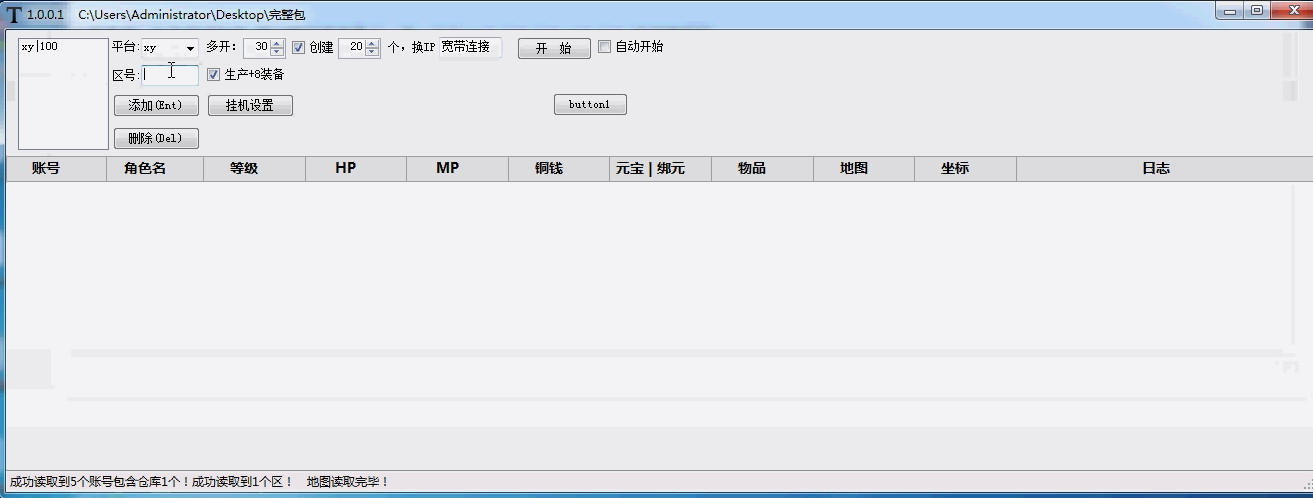Click the 元宝 | 绑元 column header
Viewport: 1313px width, 498px height.
pos(661,168)
